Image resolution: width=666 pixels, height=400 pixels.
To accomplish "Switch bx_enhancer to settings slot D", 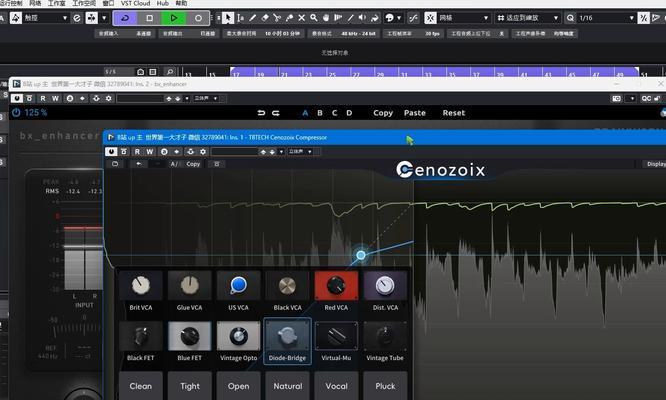I will pos(349,113).
